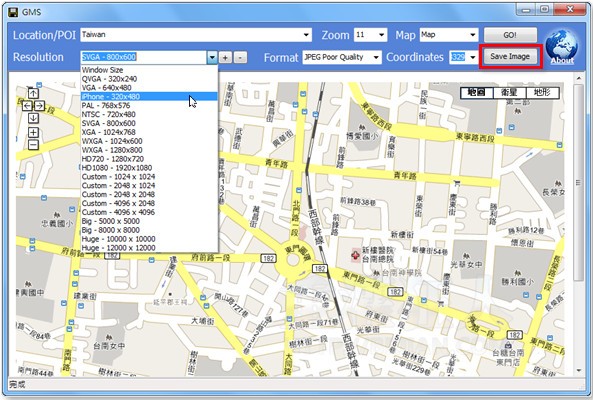The image size is (593, 400).
Task: Switch map view to 衛星 tab
Action: pos(509,93)
